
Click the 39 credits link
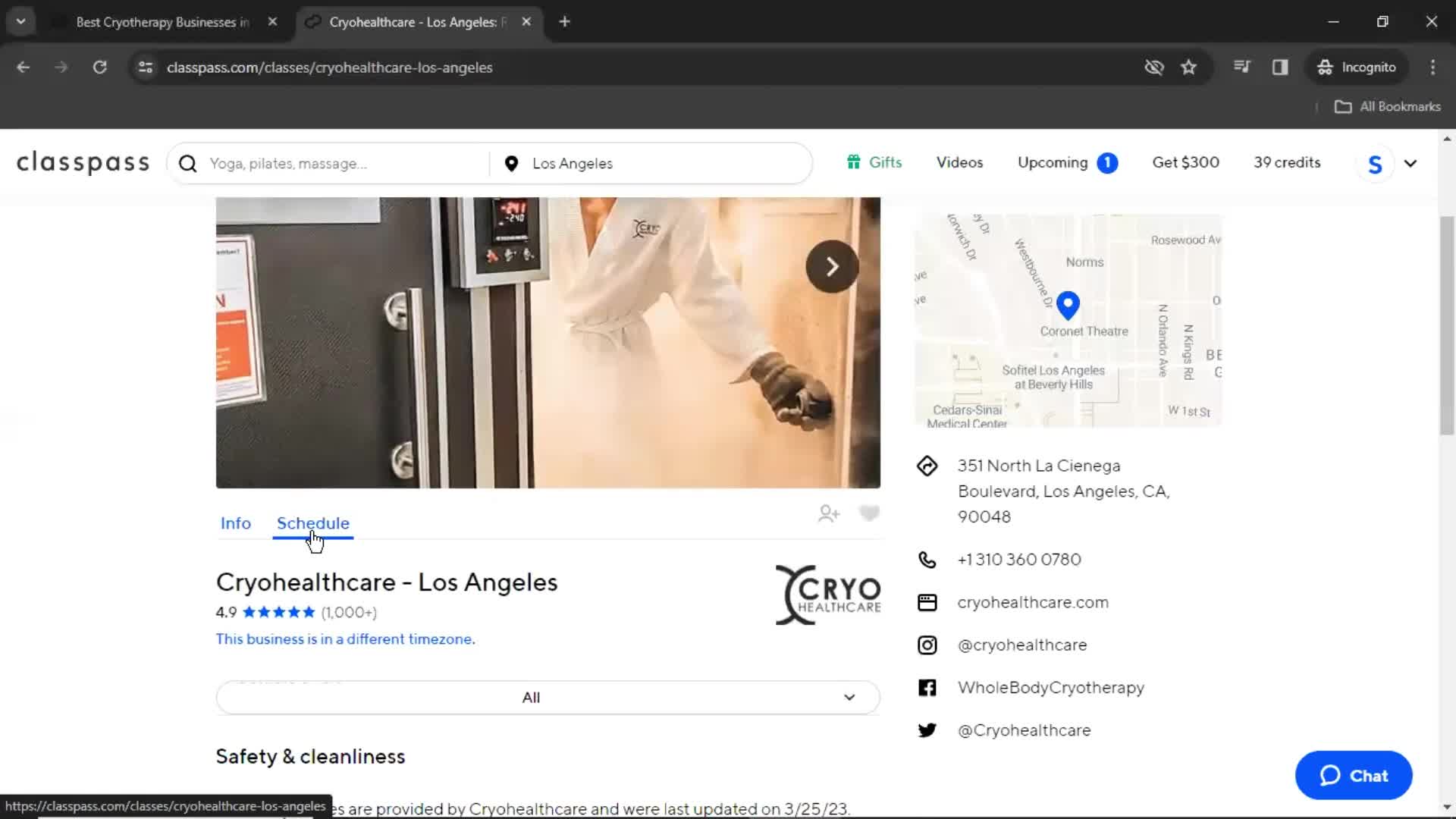1286,162
